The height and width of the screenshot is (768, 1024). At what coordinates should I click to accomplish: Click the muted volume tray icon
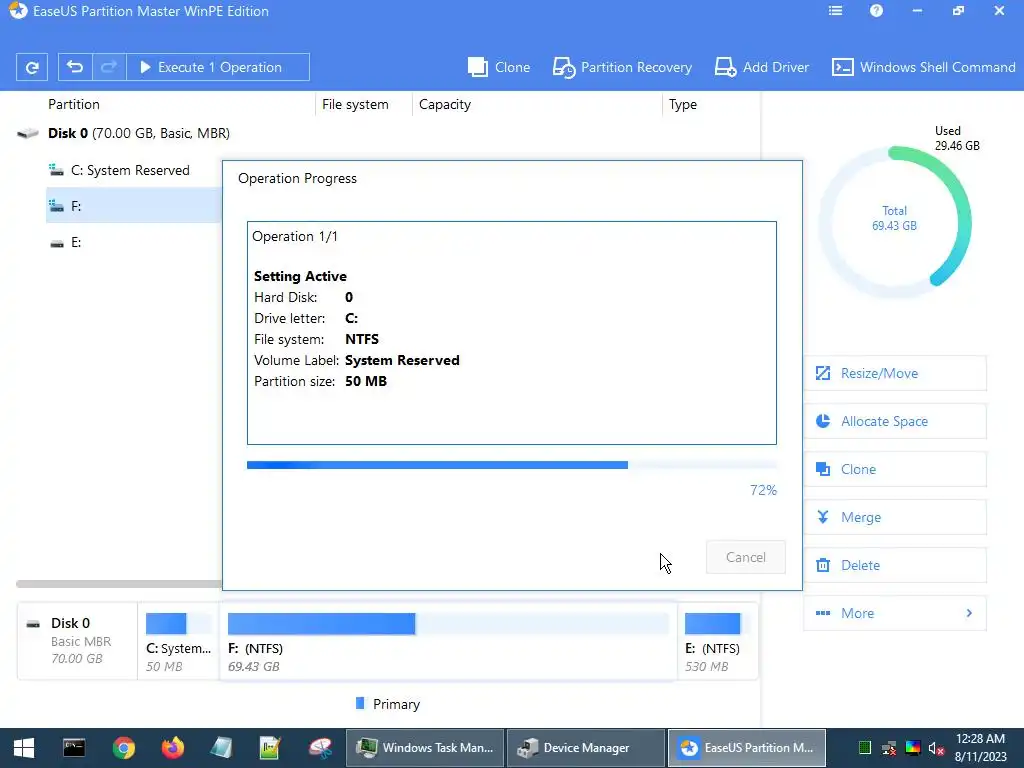[x=936, y=749]
